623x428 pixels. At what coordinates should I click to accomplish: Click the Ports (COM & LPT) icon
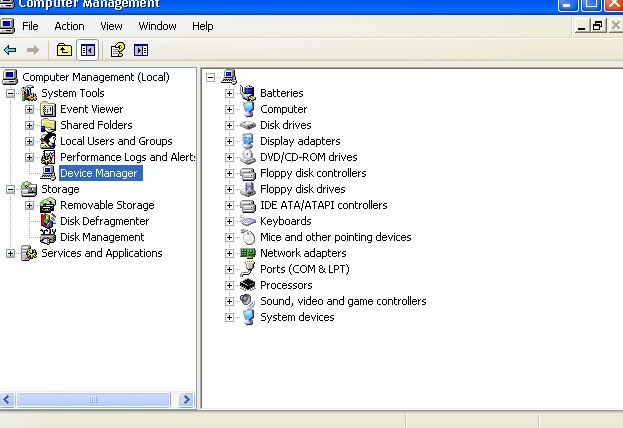click(248, 269)
